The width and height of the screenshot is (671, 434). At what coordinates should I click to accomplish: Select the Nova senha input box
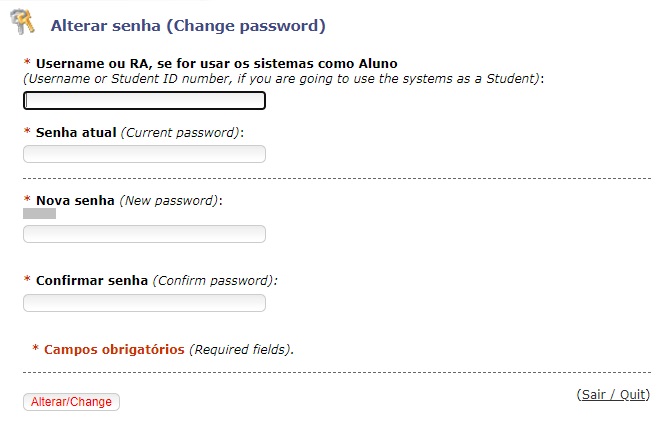[x=144, y=234]
